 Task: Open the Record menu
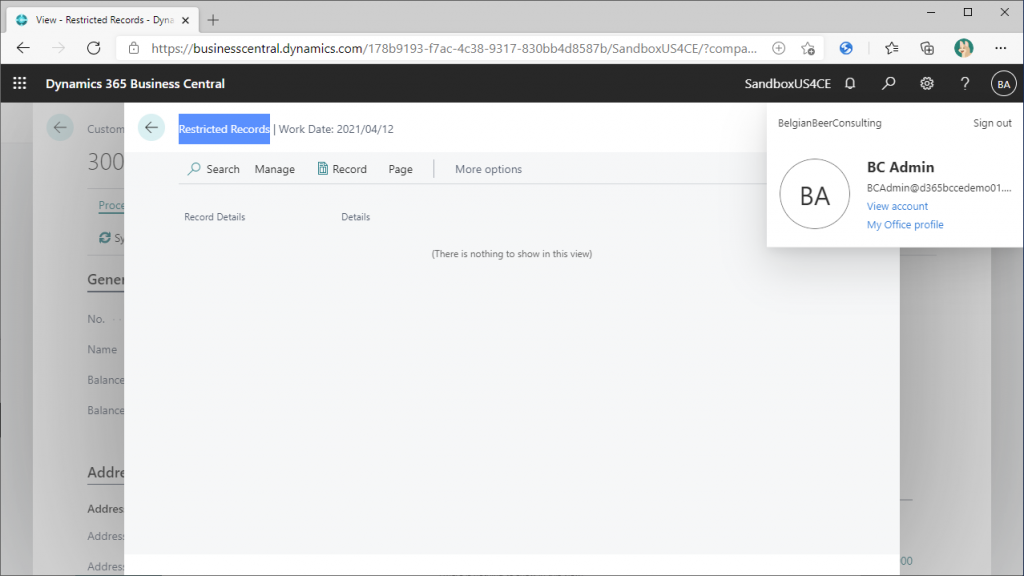pyautogui.click(x=342, y=169)
